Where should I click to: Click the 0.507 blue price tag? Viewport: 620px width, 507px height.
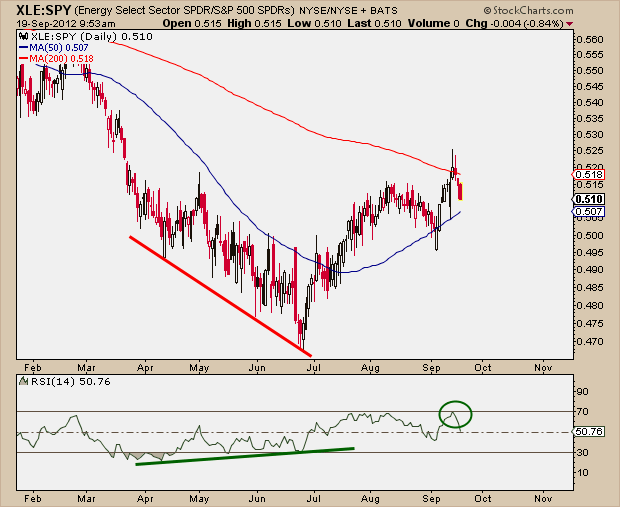(x=588, y=212)
